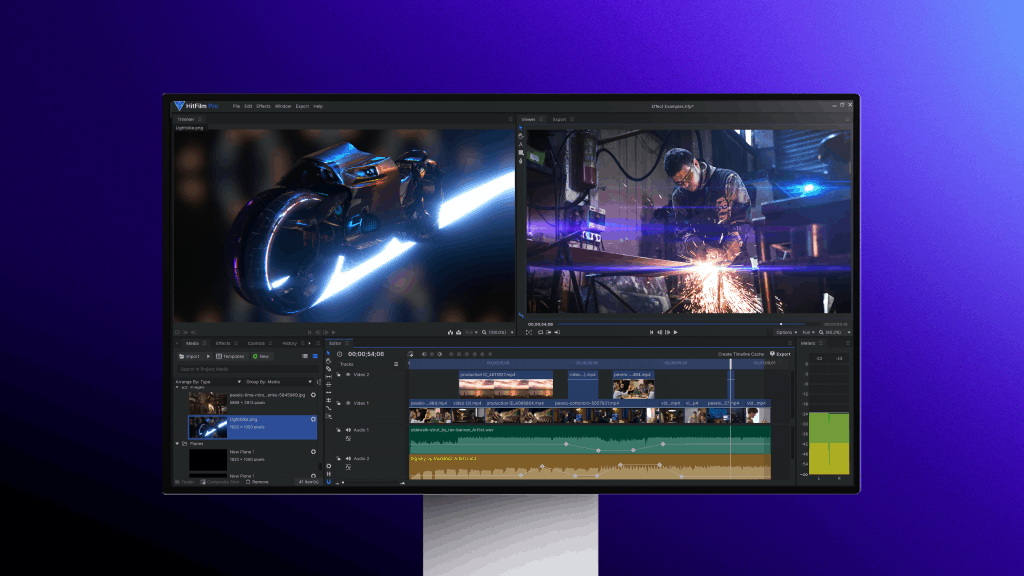Open the Arrange By: Type dropdown

point(208,382)
